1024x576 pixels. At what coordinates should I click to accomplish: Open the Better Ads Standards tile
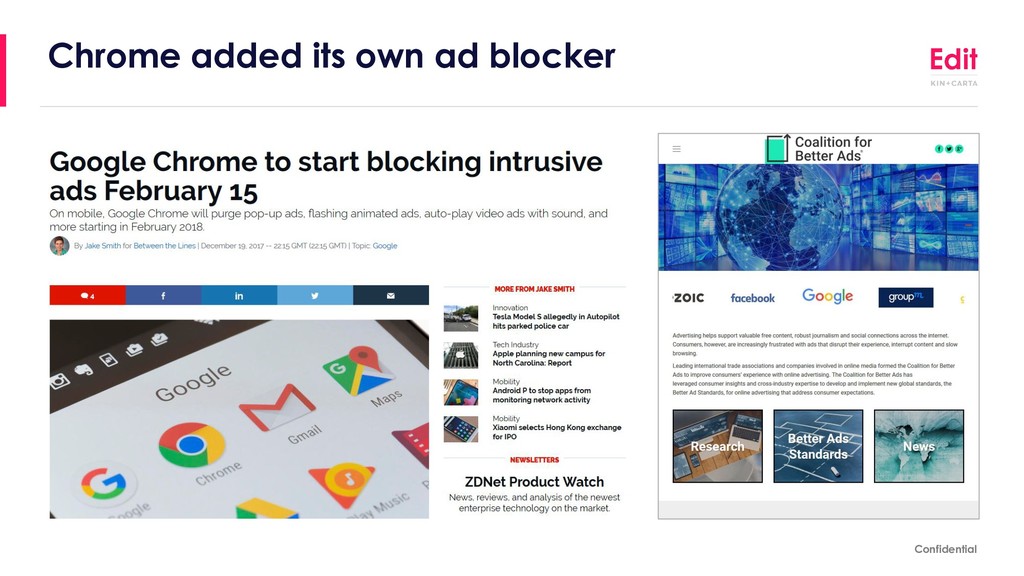coord(818,446)
